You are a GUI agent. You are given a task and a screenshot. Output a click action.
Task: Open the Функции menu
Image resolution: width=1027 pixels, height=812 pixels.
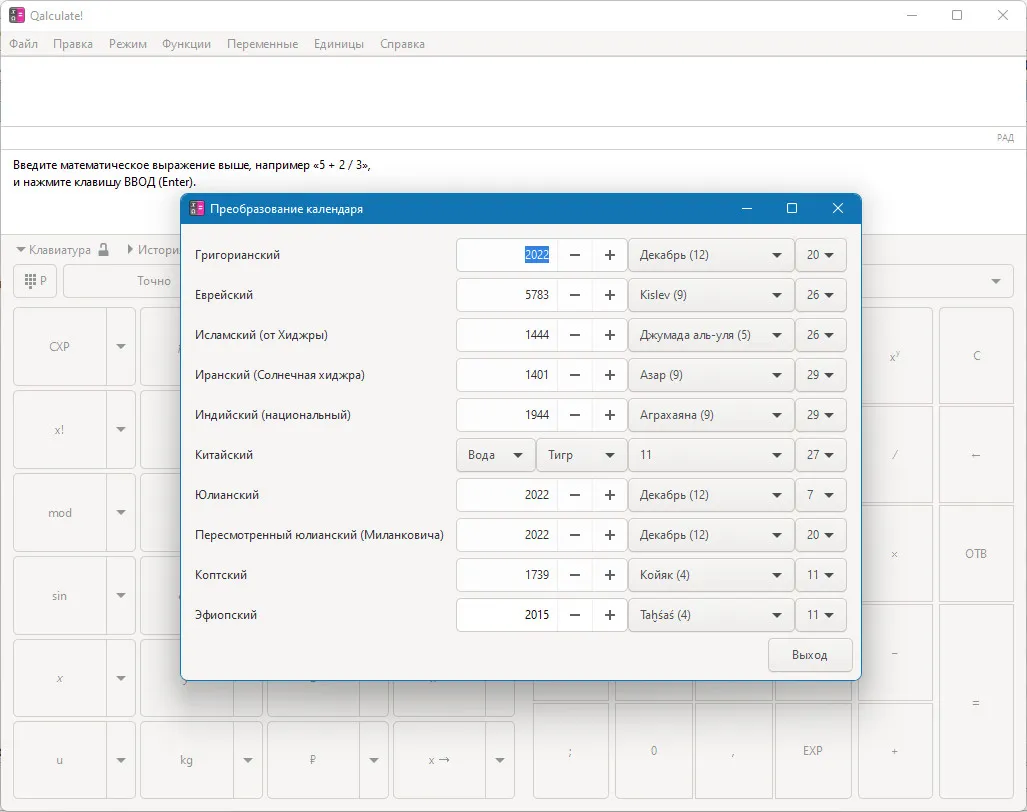pos(187,44)
